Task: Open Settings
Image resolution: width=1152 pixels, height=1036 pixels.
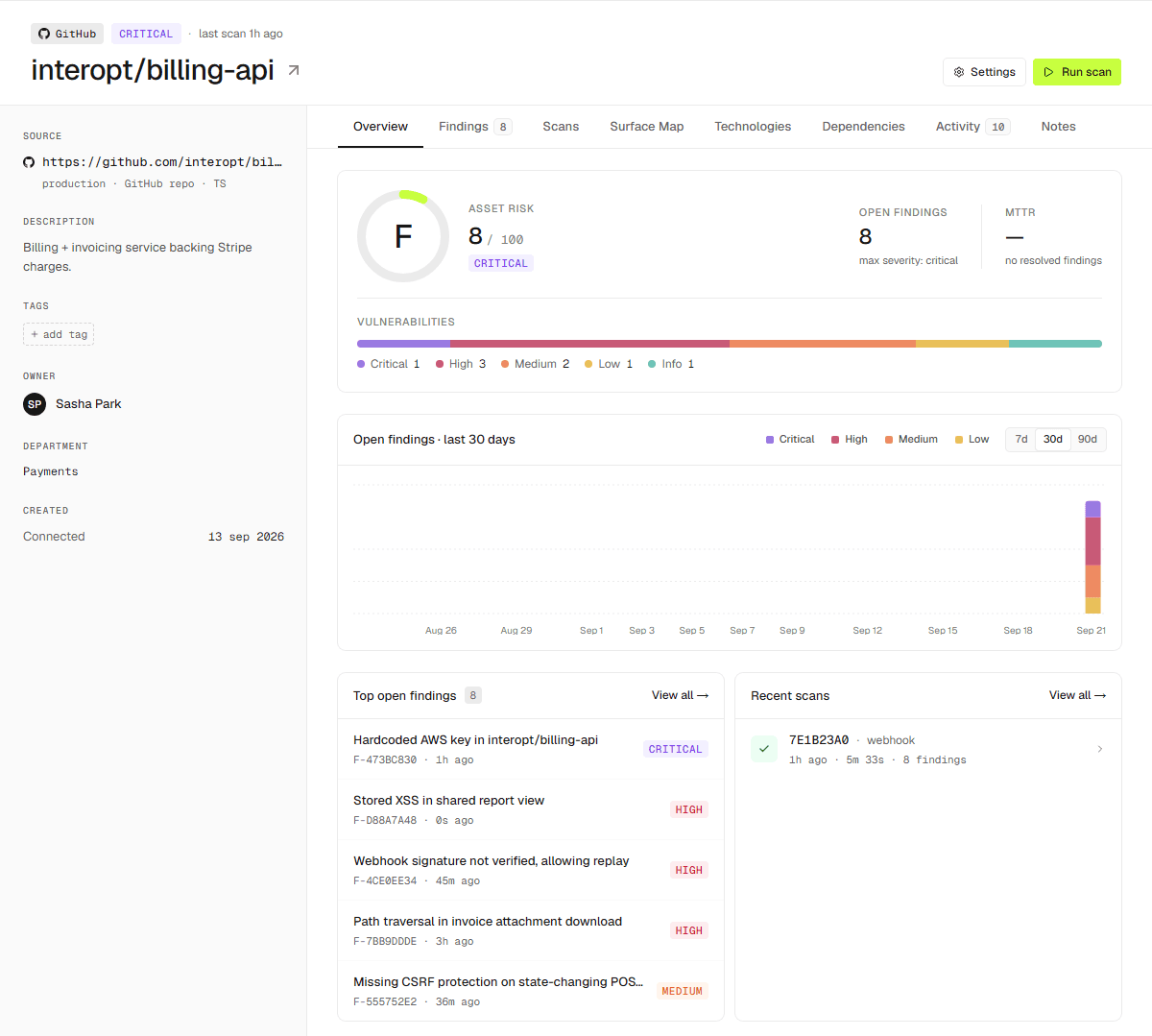Action: click(x=985, y=72)
